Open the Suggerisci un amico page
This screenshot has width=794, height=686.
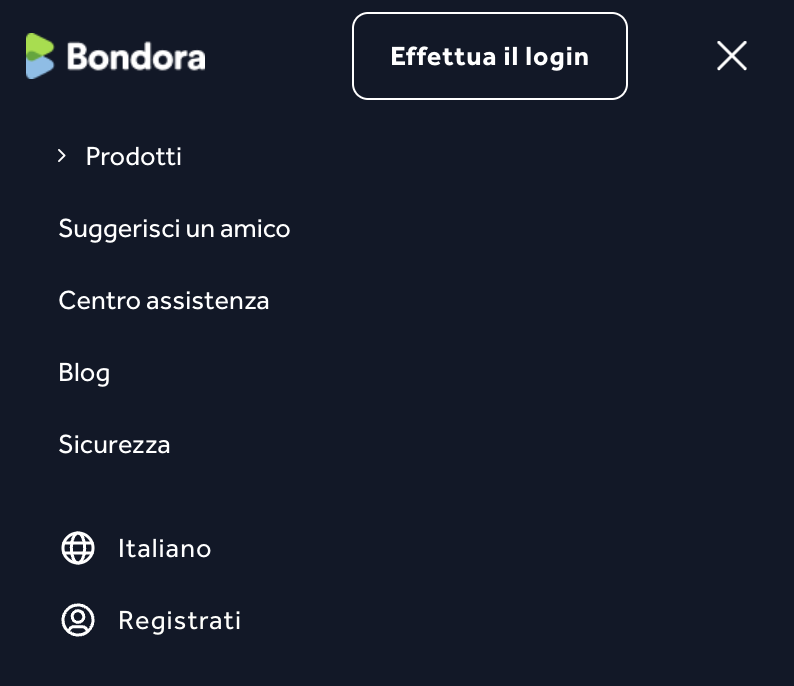click(x=174, y=229)
